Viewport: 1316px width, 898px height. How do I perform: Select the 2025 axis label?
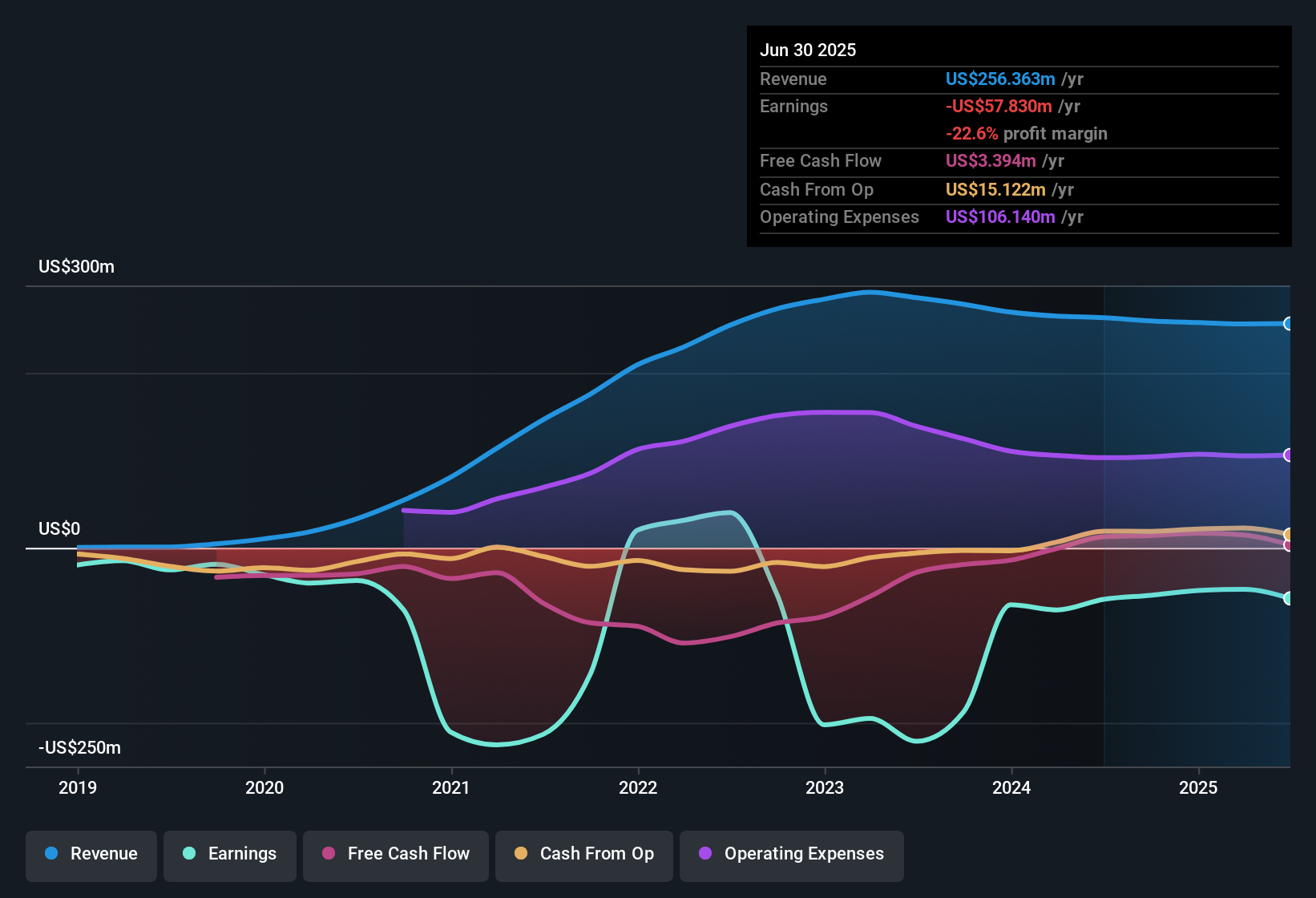click(1198, 787)
